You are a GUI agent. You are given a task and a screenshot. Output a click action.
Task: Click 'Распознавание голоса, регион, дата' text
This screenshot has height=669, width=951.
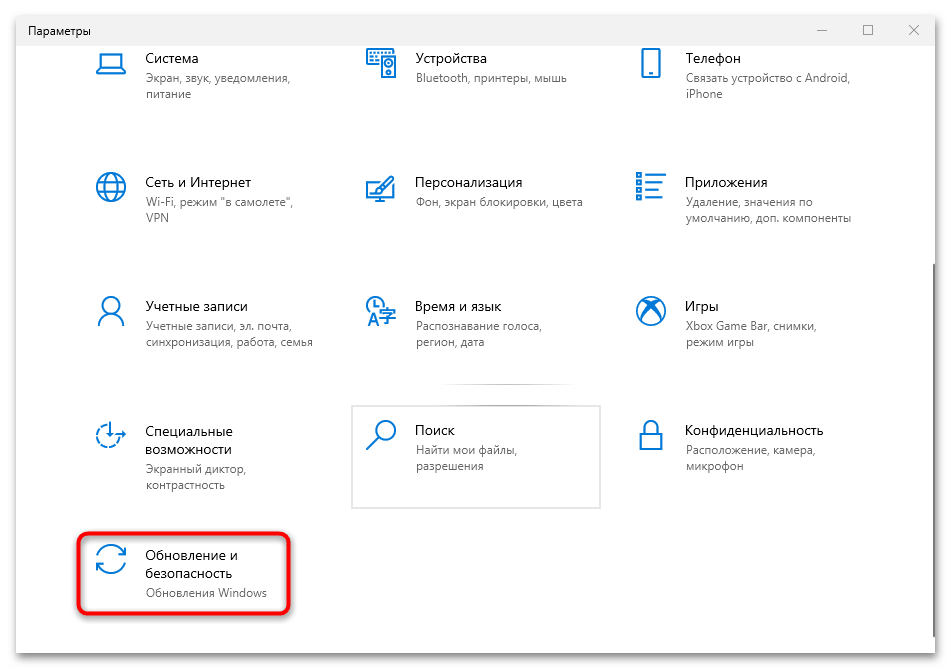[x=479, y=334]
